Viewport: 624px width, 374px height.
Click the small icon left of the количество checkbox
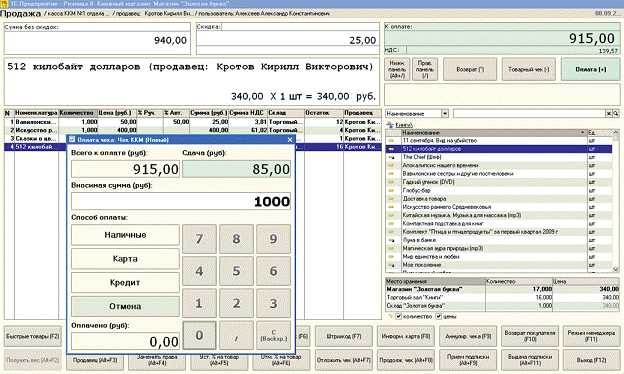tap(390, 317)
